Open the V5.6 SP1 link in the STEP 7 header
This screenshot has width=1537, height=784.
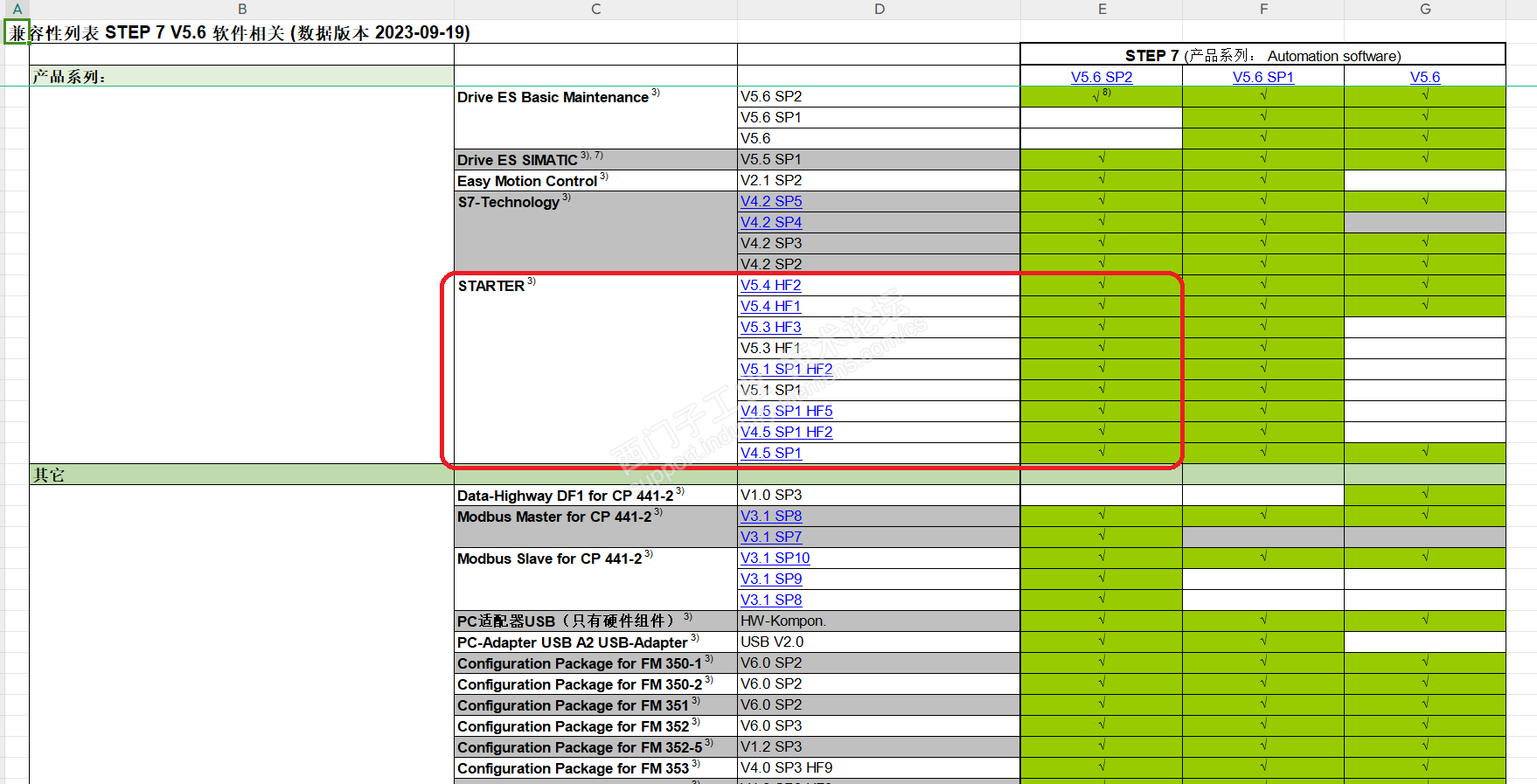click(1263, 77)
